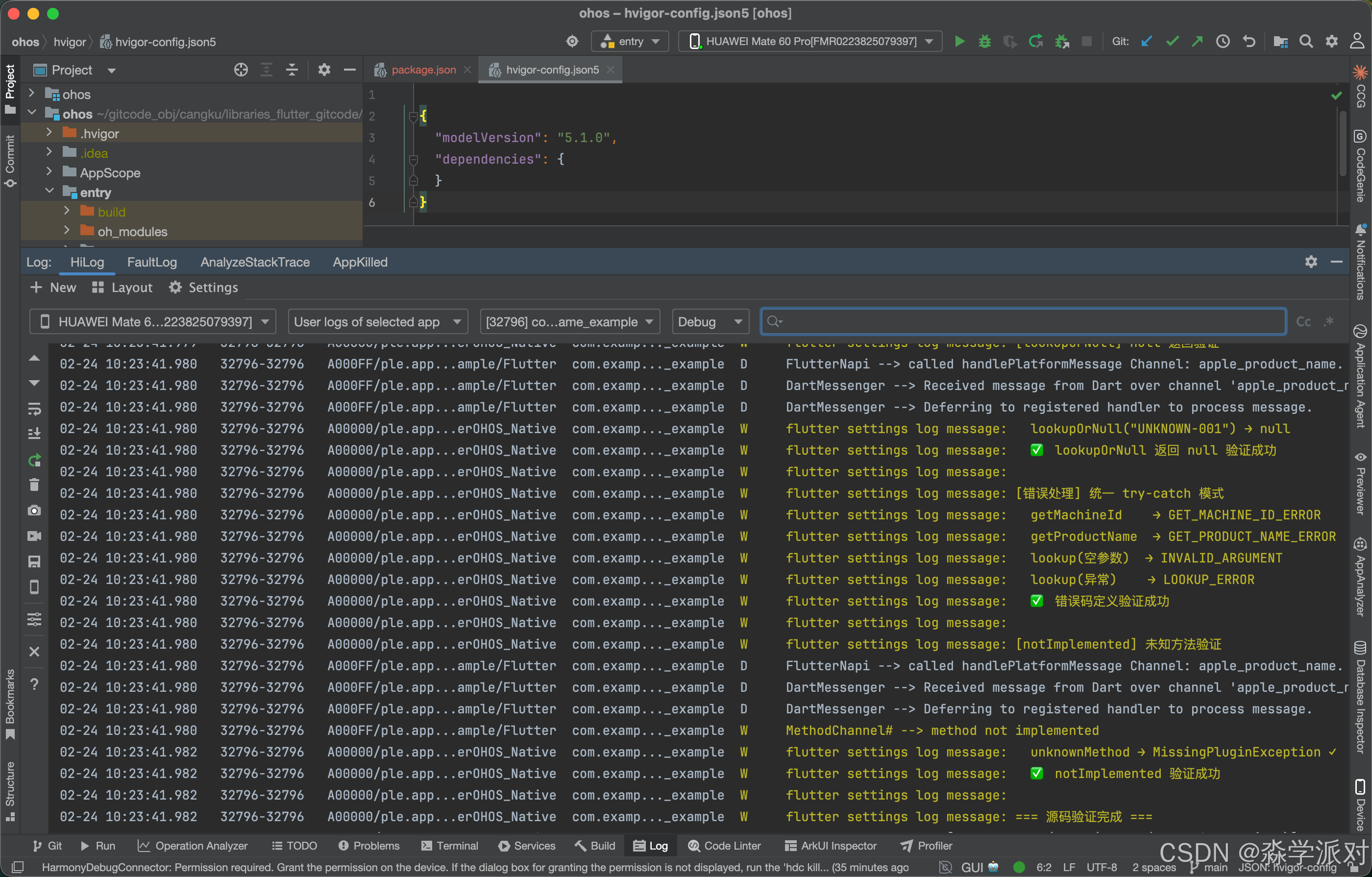The width and height of the screenshot is (1372, 877).
Task: Toggle match case Cc in log search
Action: [1303, 322]
